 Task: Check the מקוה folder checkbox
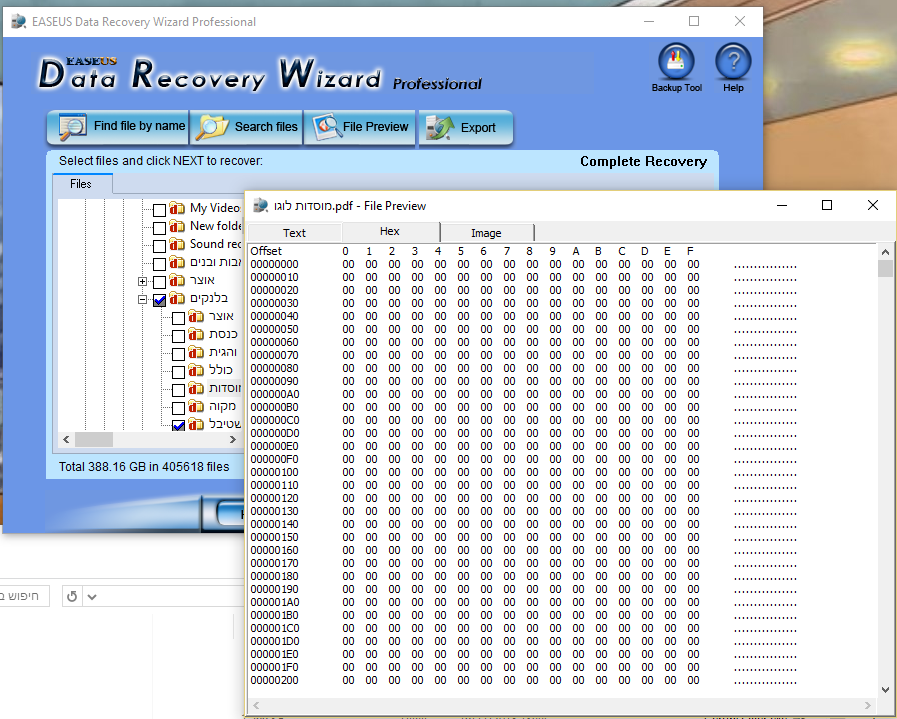tap(178, 408)
